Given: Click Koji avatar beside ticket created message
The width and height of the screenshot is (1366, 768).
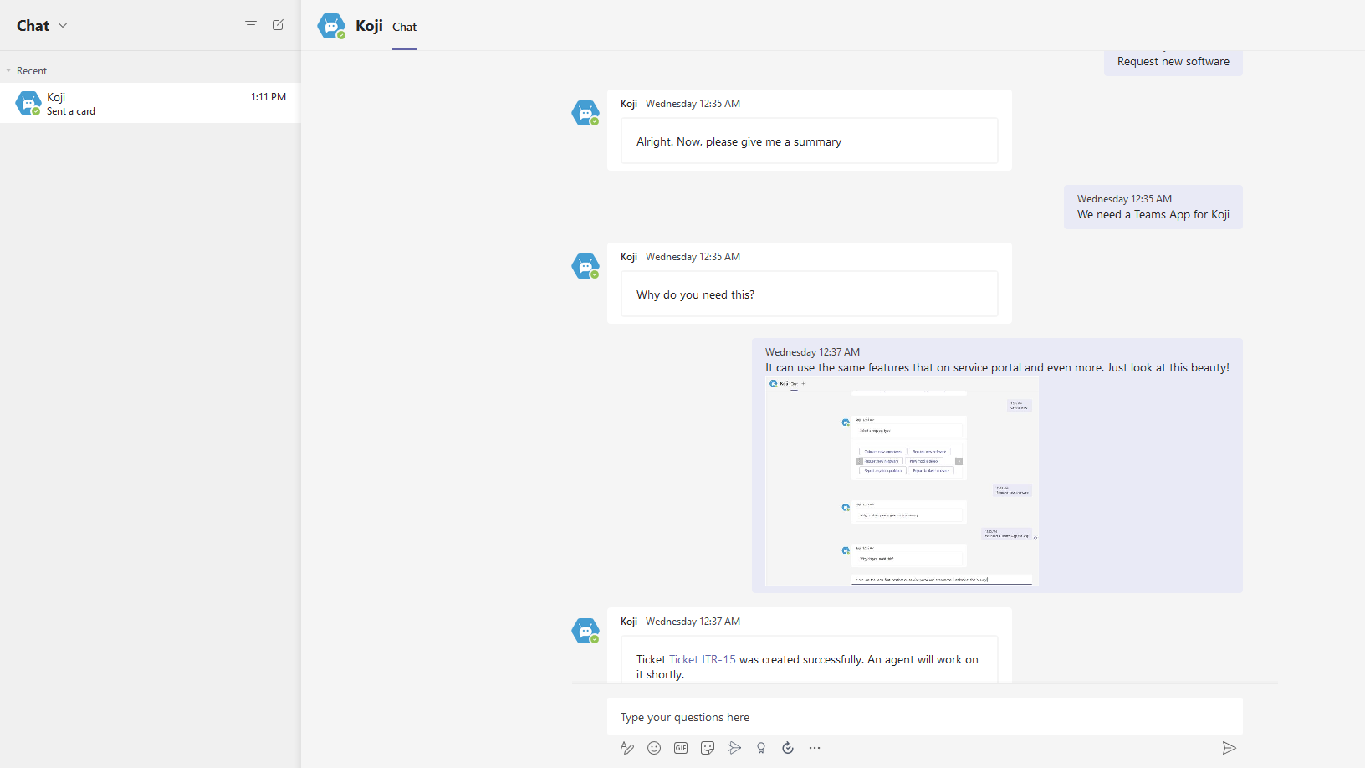Looking at the screenshot, I should click(x=585, y=630).
